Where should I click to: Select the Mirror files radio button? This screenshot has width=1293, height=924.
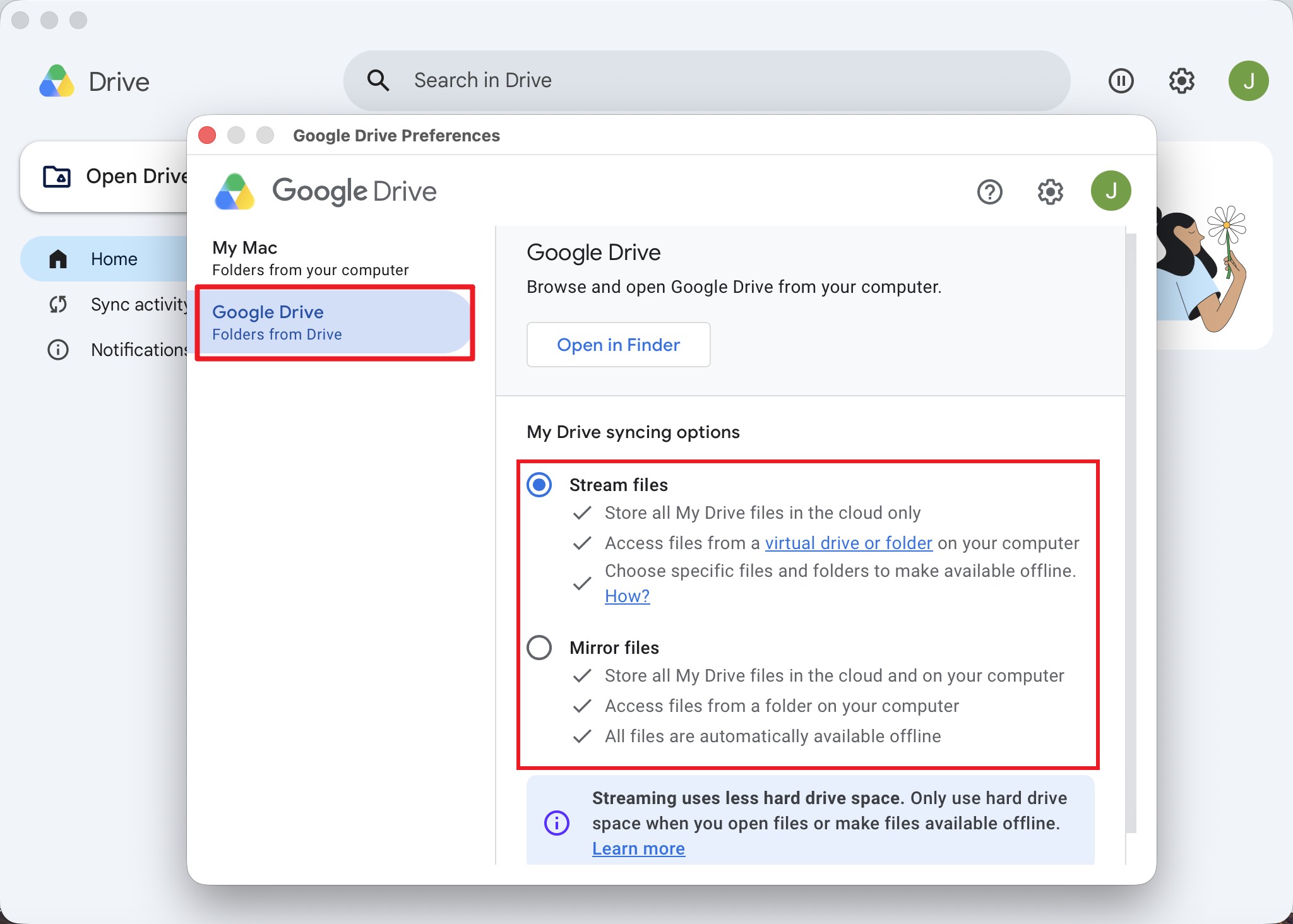click(539, 648)
